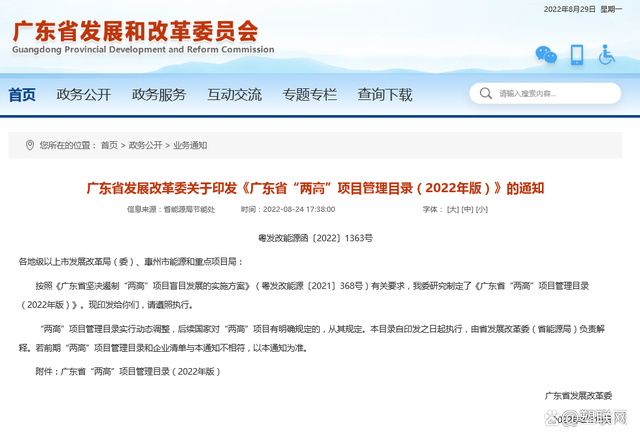Viewport: 640px width, 440px height.
Task: Open the 首页 navigation tab
Action: [x=22, y=95]
